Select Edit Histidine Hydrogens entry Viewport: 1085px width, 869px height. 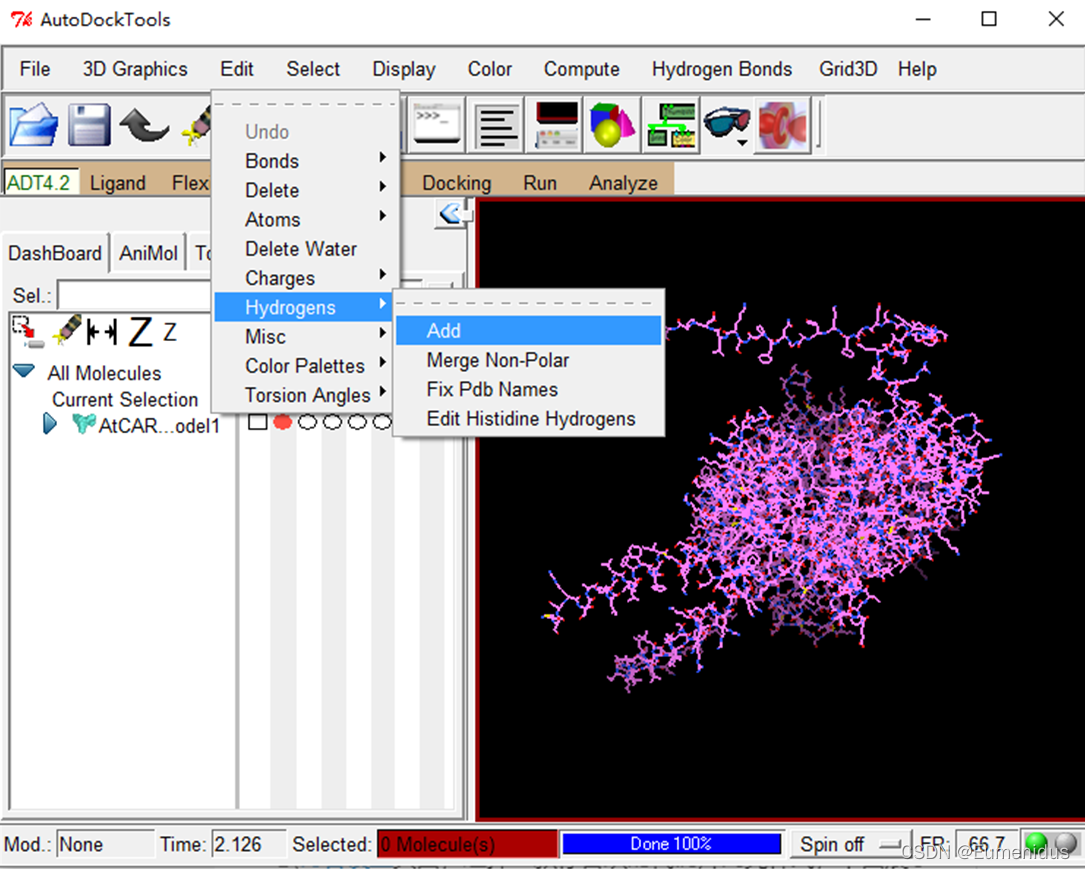(529, 419)
